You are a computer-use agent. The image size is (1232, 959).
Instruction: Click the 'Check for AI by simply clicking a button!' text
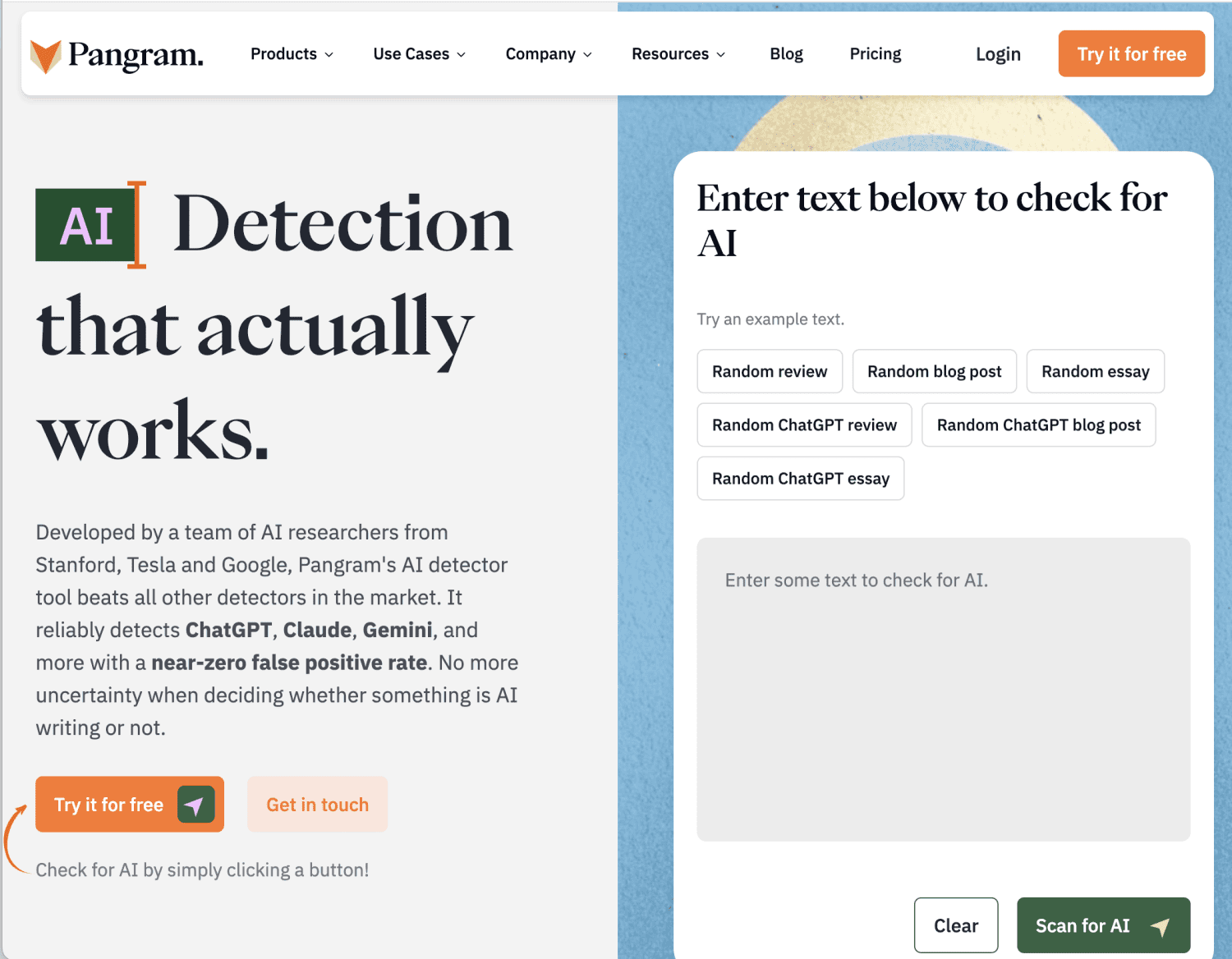coord(202,870)
